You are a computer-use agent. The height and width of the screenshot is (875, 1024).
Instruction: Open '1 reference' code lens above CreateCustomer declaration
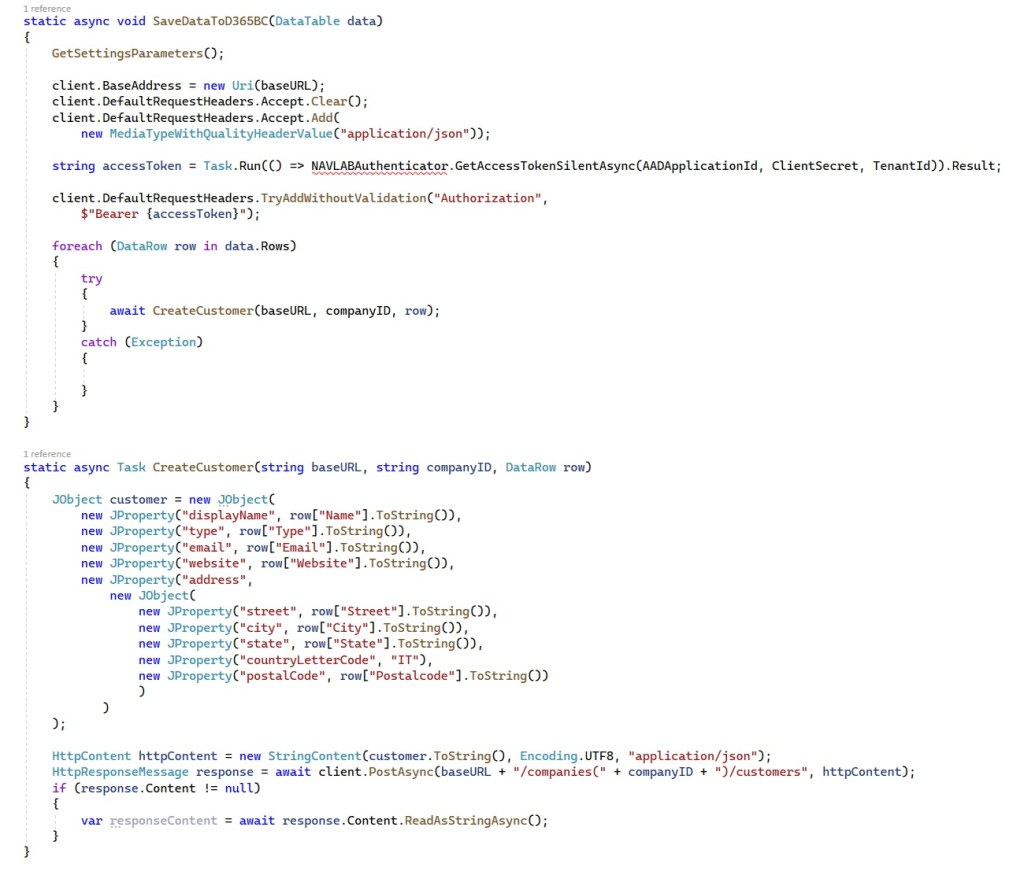pyautogui.click(x=46, y=454)
